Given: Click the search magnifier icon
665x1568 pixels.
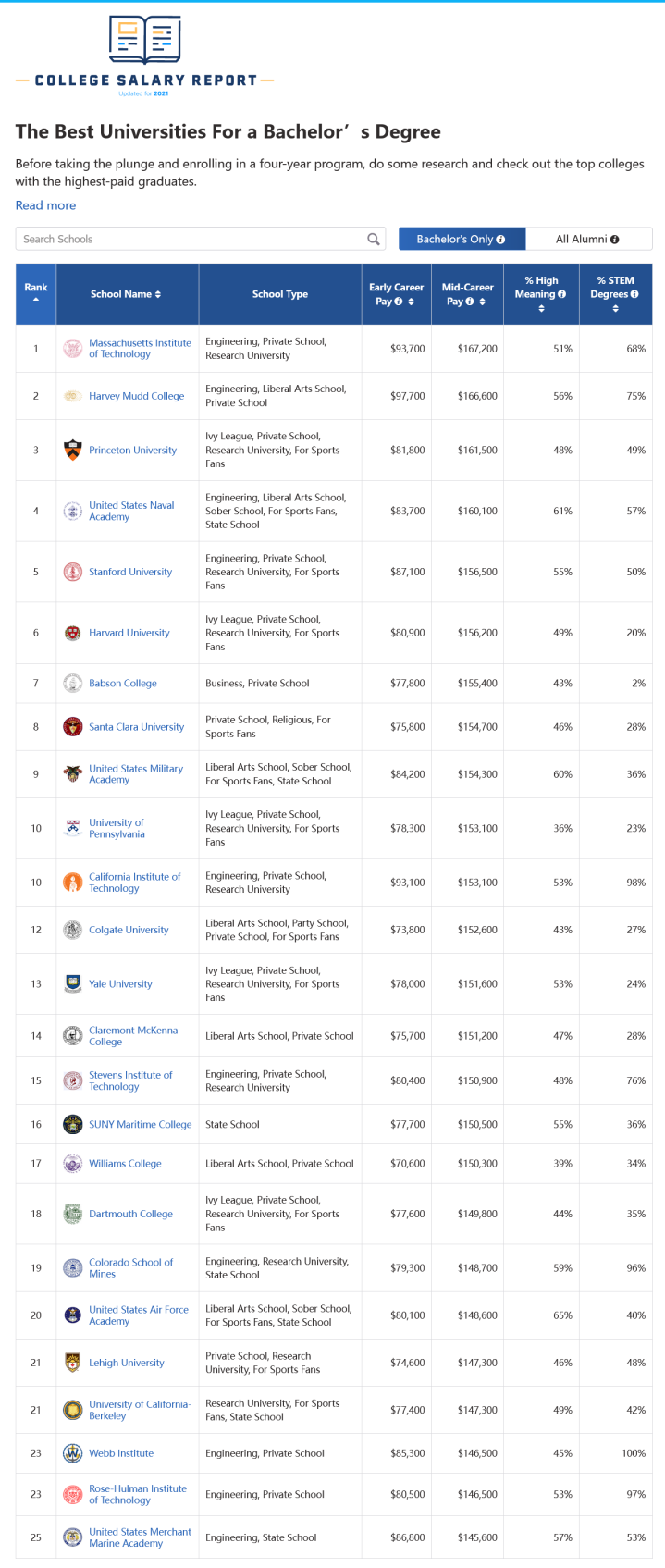Looking at the screenshot, I should (374, 239).
